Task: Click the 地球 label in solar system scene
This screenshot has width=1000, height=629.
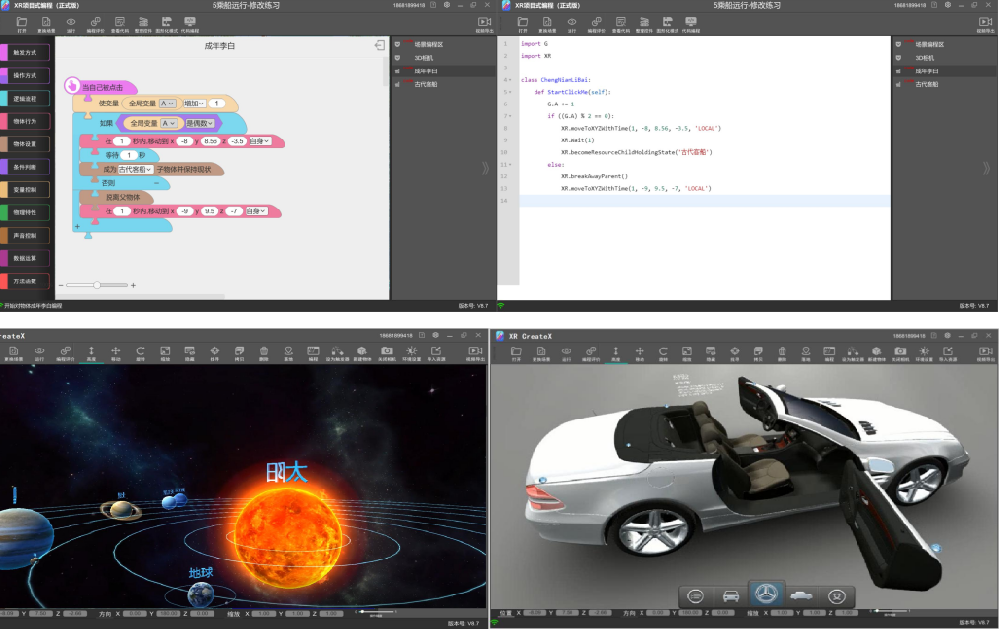Action: coord(201,573)
